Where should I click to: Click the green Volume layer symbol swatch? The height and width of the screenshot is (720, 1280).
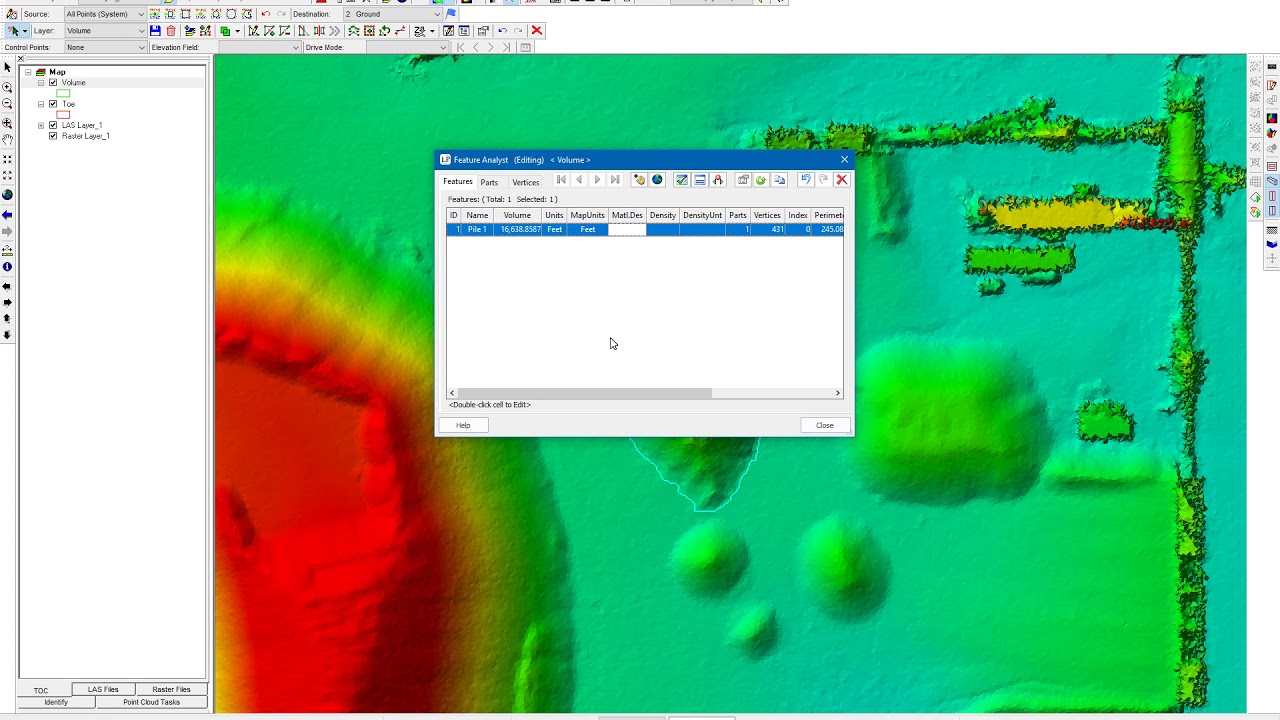63,94
